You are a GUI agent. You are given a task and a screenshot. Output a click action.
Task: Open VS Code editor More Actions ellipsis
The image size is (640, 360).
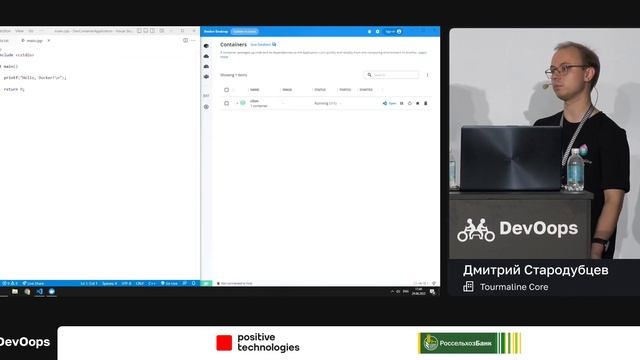coord(193,40)
